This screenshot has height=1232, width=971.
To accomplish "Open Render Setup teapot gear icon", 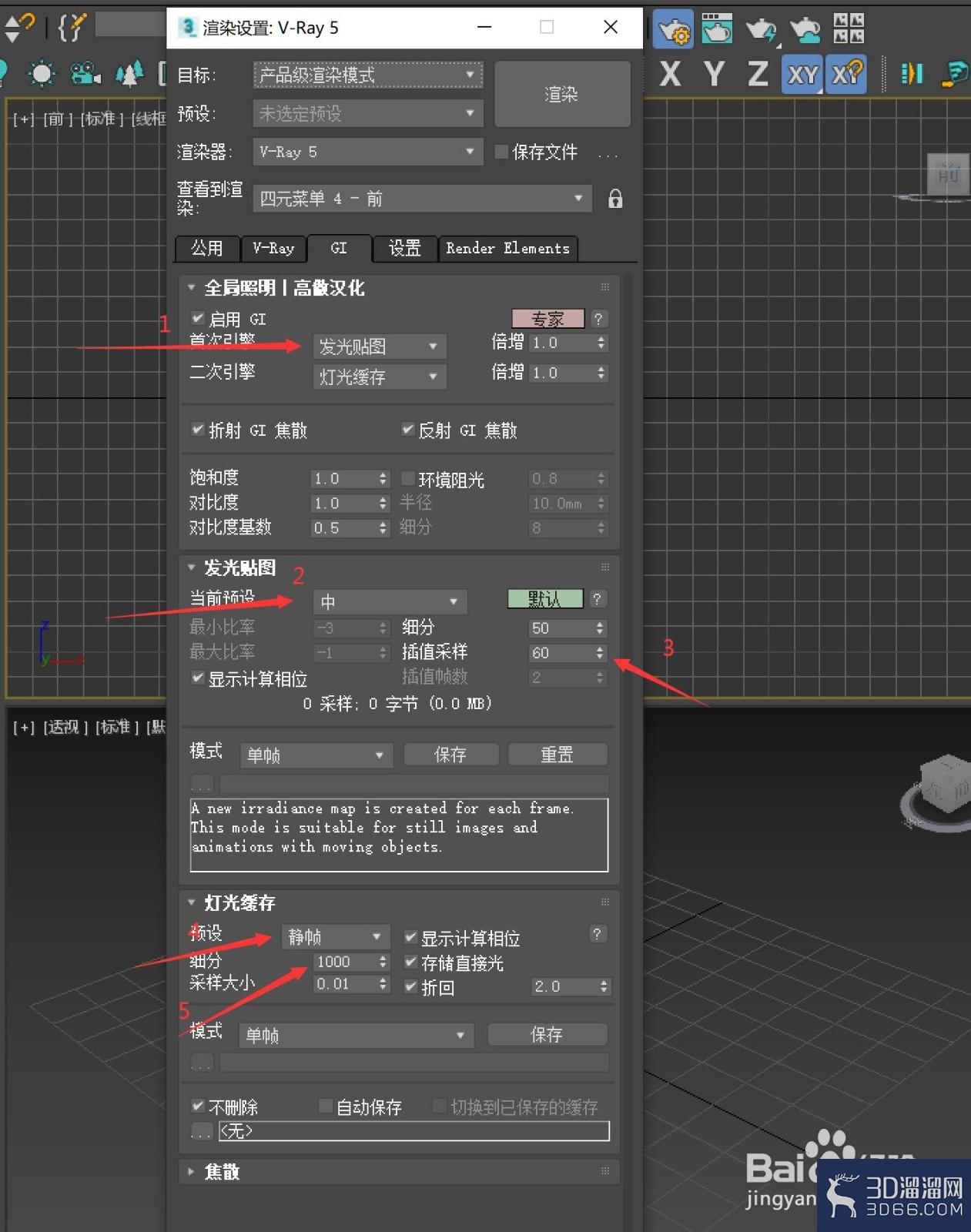I will 673,29.
